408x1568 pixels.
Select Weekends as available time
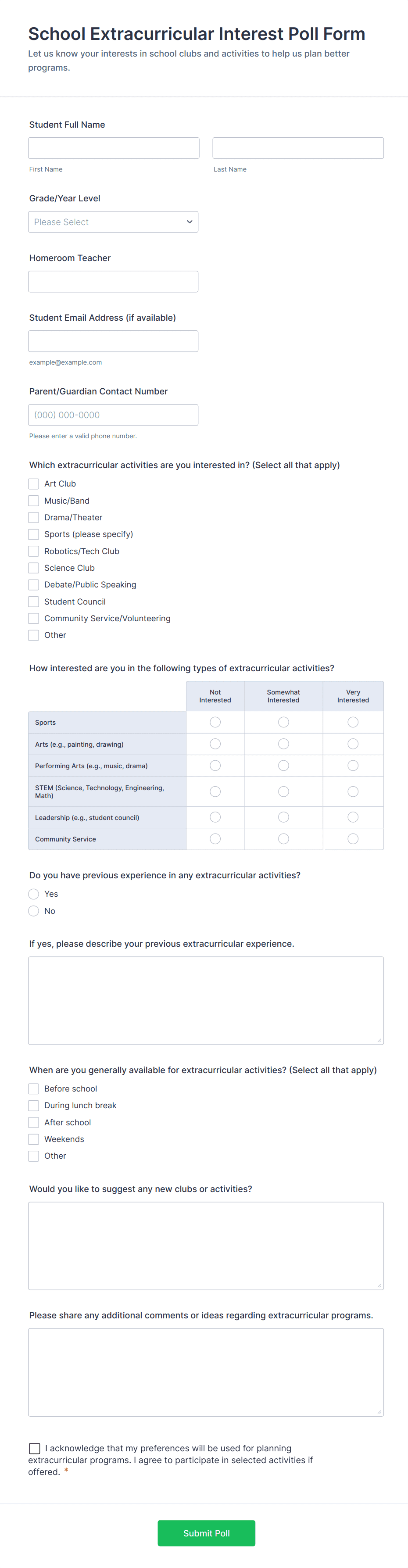click(x=33, y=1139)
